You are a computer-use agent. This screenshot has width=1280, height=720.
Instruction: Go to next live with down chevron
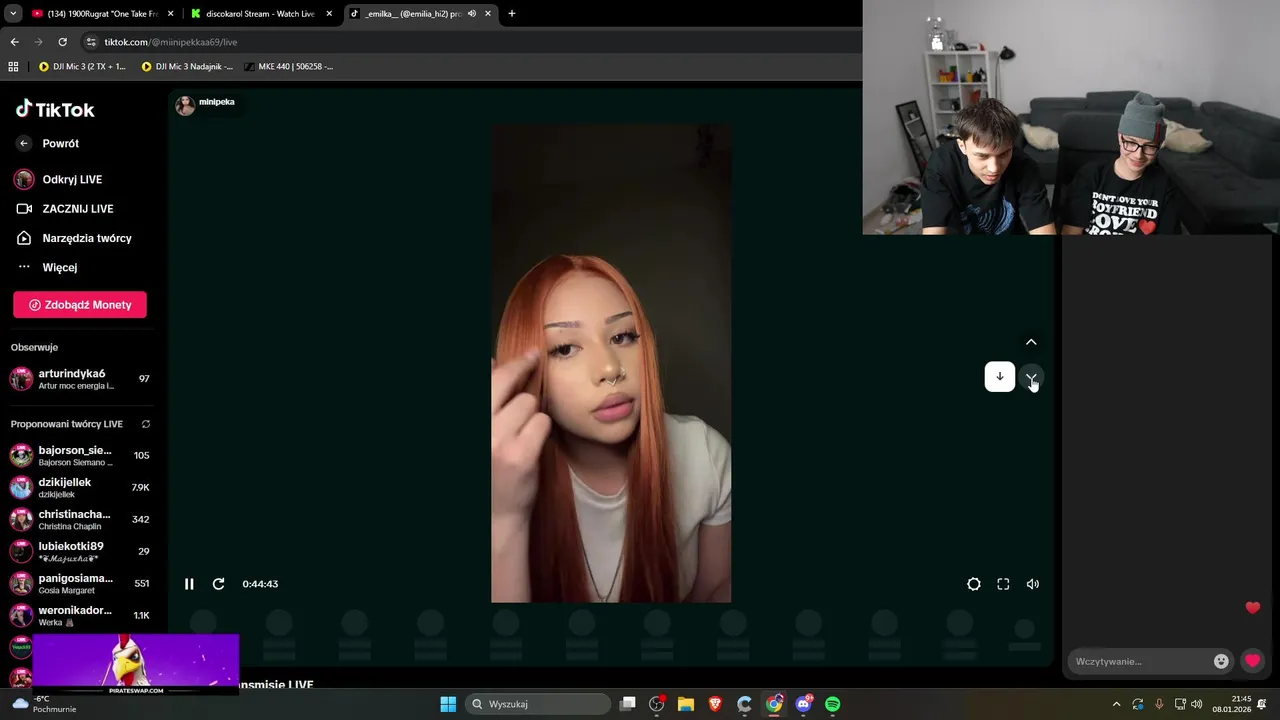pyautogui.click(x=1031, y=377)
